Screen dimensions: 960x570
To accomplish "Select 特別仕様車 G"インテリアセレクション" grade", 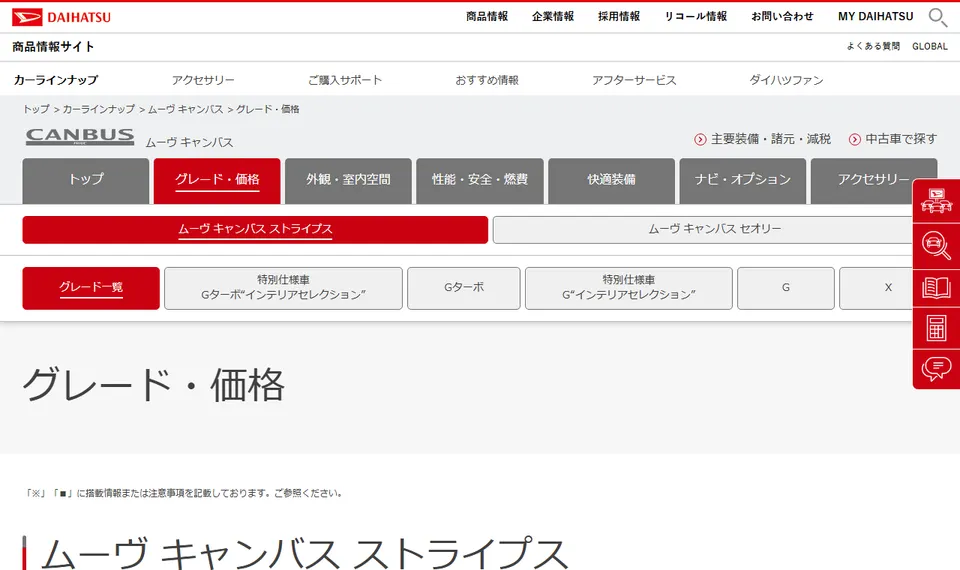I will [629, 288].
